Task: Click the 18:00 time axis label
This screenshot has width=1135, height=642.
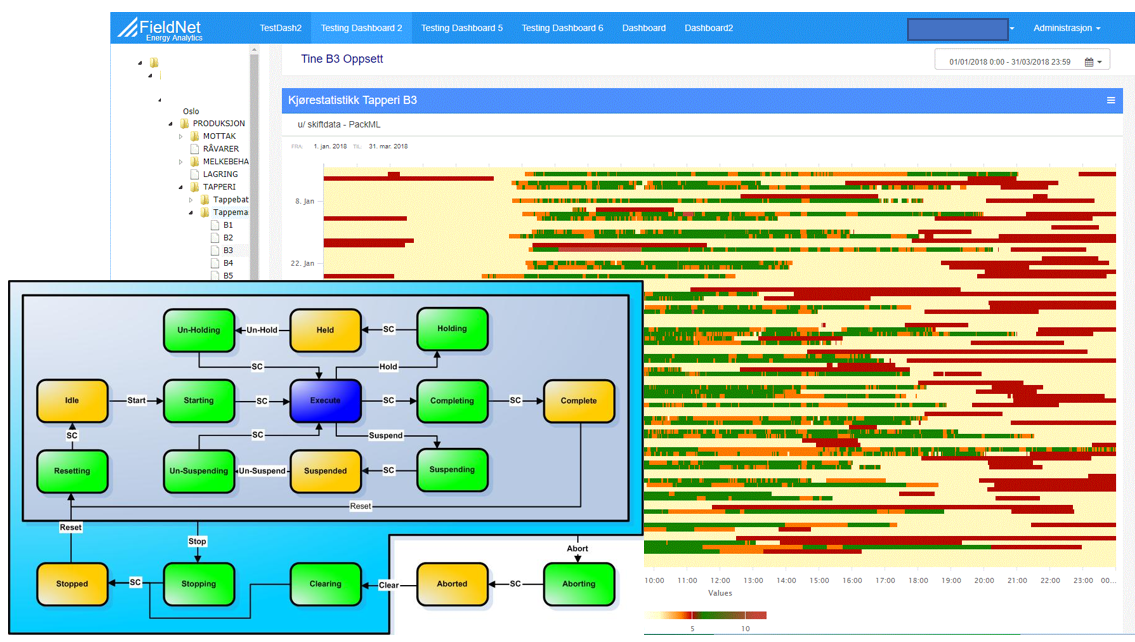Action: [919, 580]
